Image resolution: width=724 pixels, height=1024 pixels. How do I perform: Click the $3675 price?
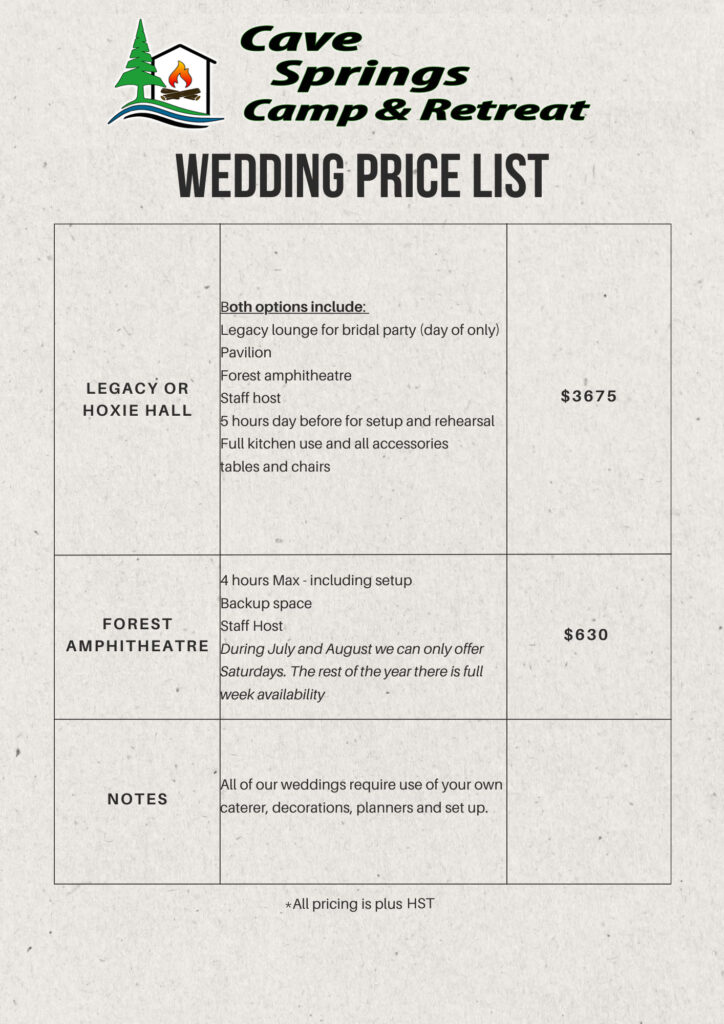tap(589, 396)
